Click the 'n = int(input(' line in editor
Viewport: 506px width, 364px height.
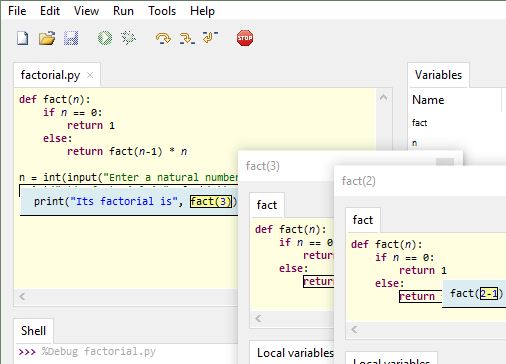[x=129, y=177]
